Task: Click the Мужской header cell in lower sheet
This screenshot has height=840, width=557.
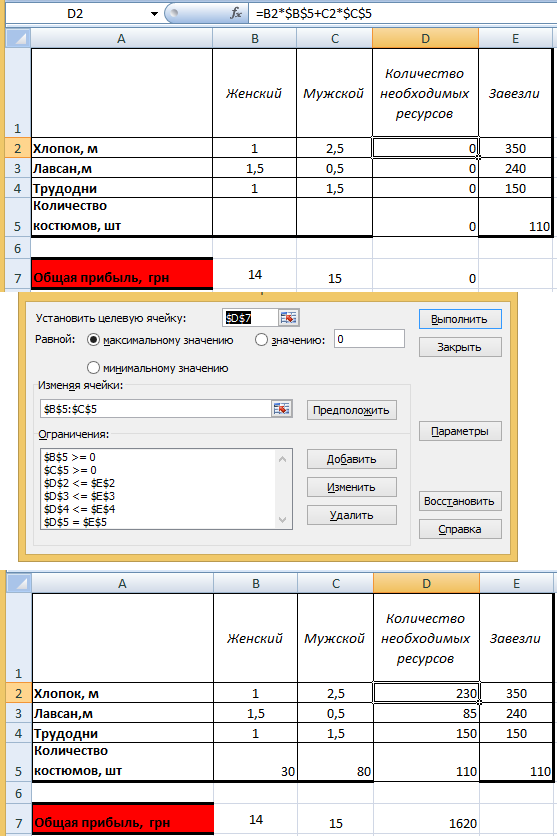Action: (x=335, y=638)
